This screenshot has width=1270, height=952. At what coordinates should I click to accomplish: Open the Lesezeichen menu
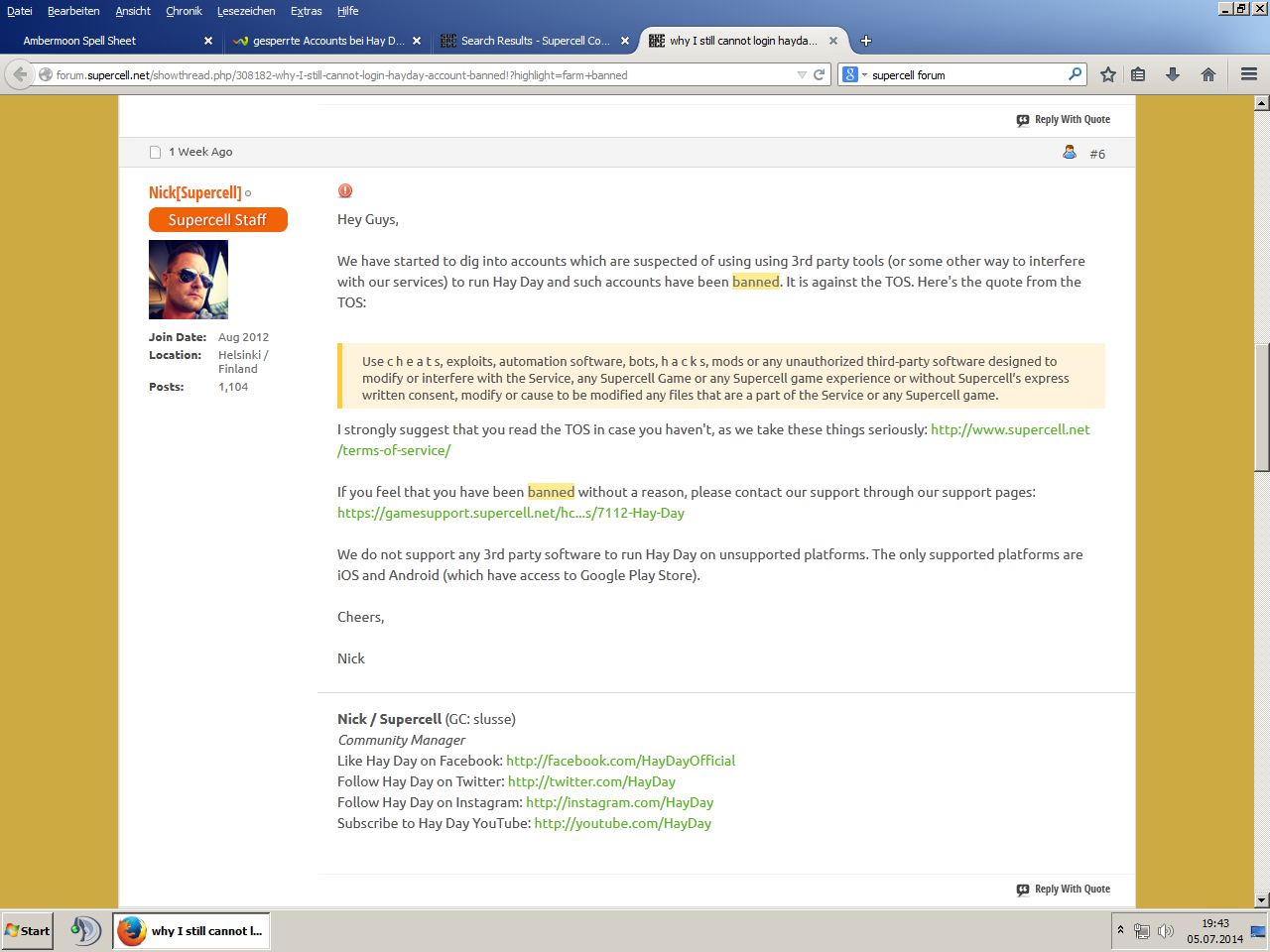click(x=246, y=11)
